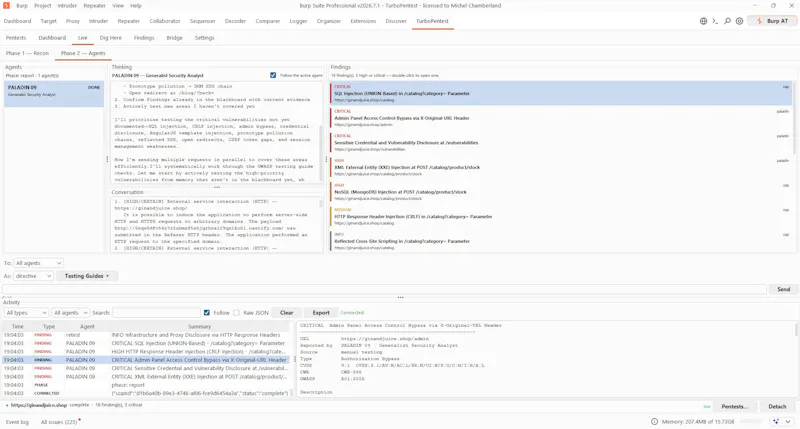800x429 pixels.
Task: Select Reflected Cross-Site Scripting finding
Action: (x=561, y=241)
